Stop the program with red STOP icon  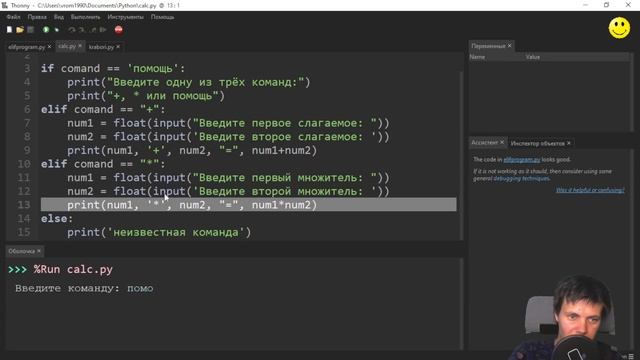click(118, 30)
